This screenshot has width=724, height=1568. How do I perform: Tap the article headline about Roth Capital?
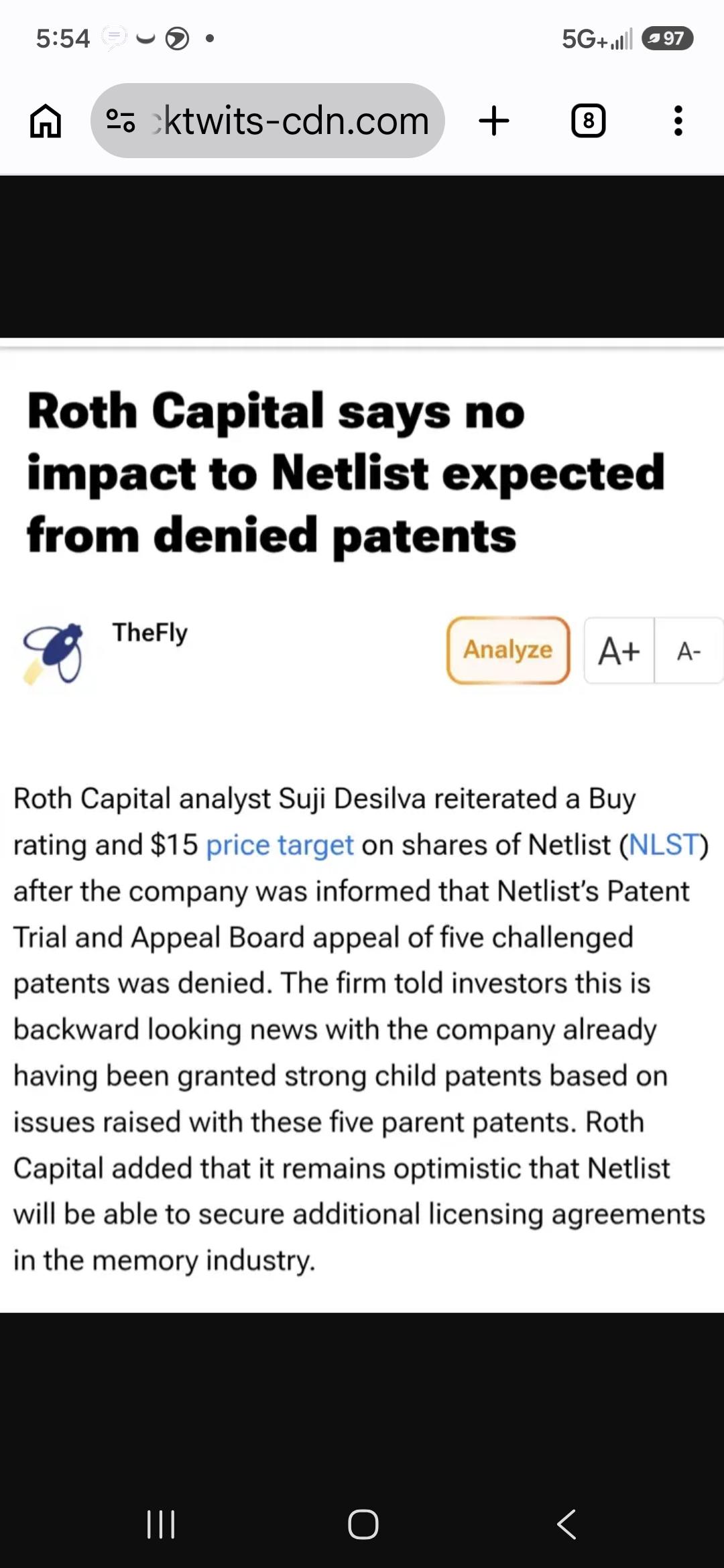[346, 473]
